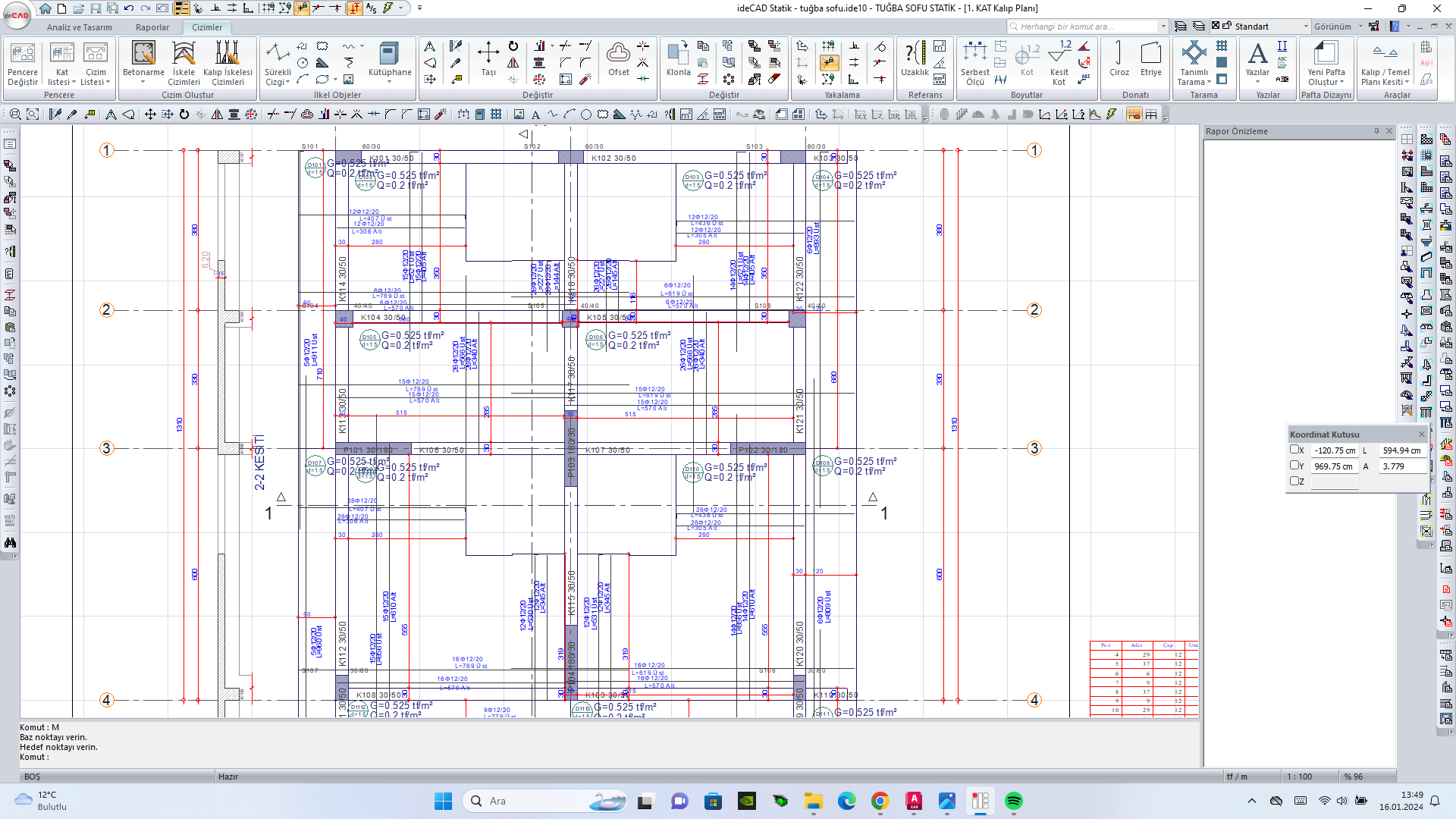The width and height of the screenshot is (1456, 819).
Task: Switch to the Analiz ve Tasarım tab
Action: point(80,27)
